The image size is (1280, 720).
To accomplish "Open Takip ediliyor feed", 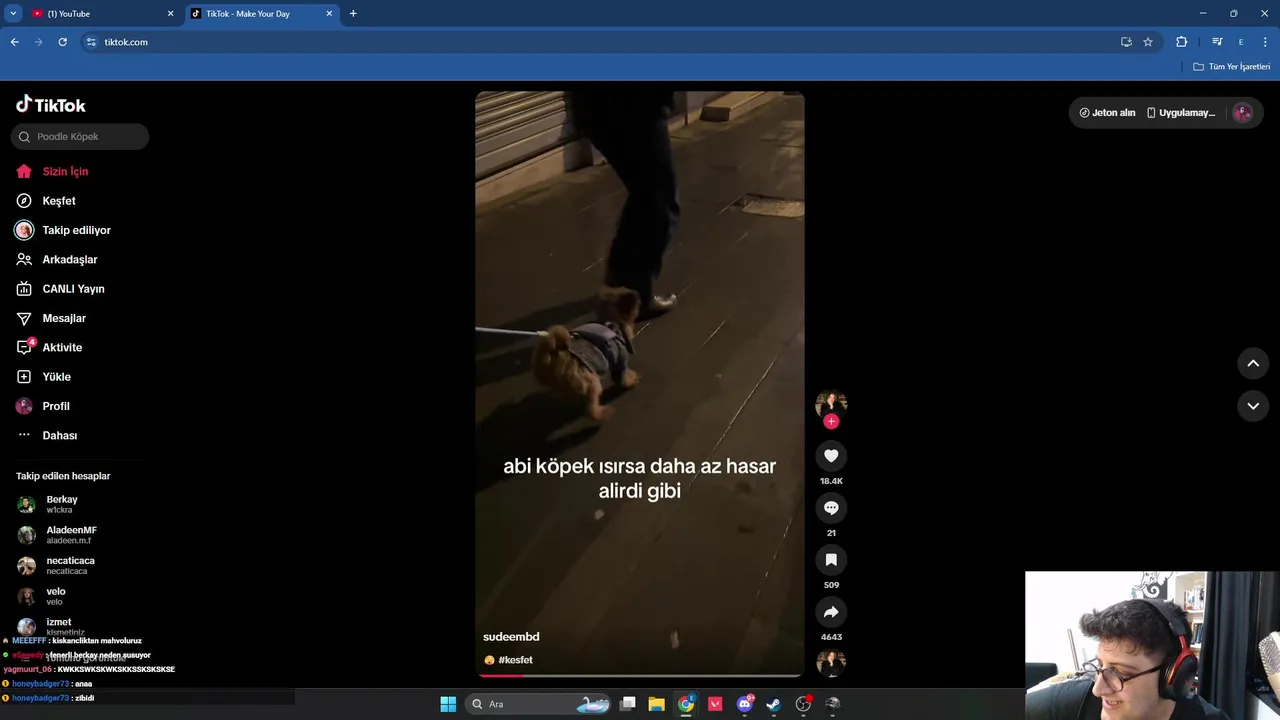I will coord(63,230).
